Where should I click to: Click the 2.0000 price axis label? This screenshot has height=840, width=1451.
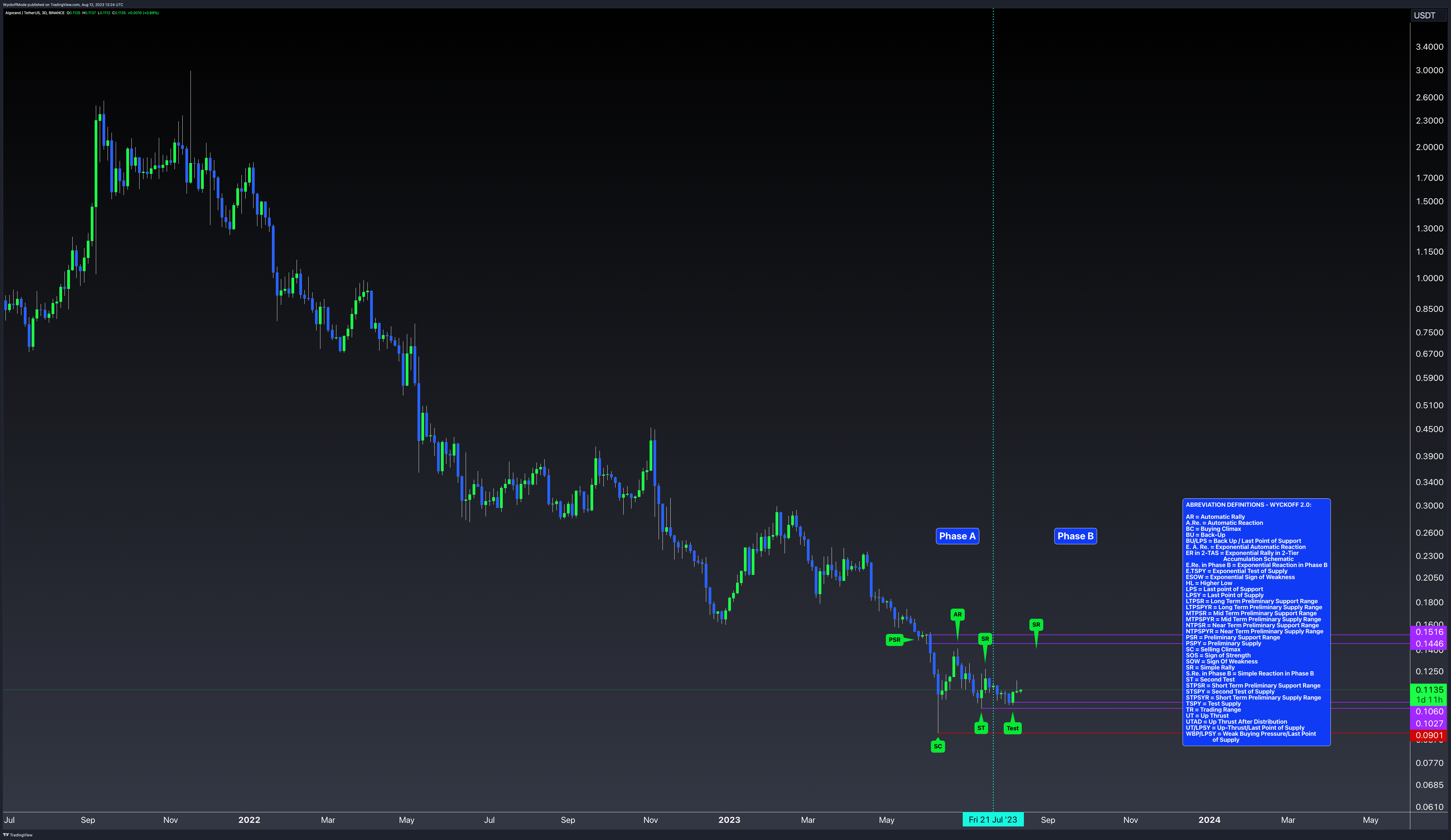[1430, 147]
